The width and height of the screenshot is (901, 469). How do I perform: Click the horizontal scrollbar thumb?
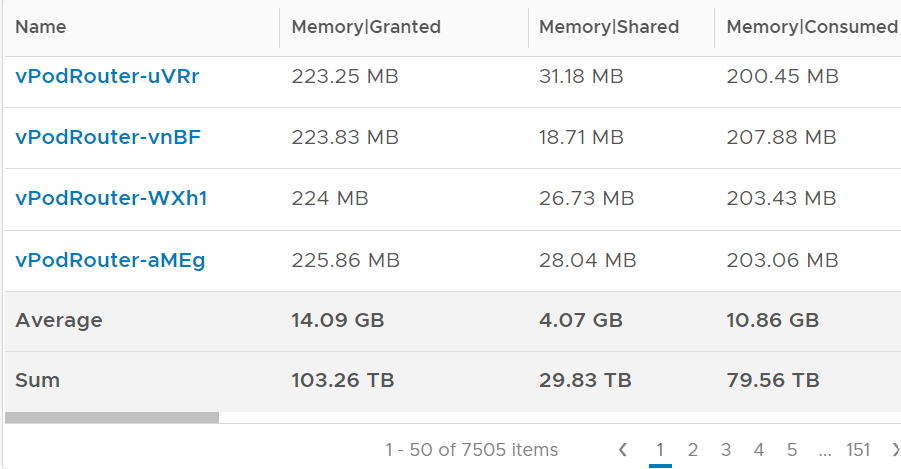point(112,417)
